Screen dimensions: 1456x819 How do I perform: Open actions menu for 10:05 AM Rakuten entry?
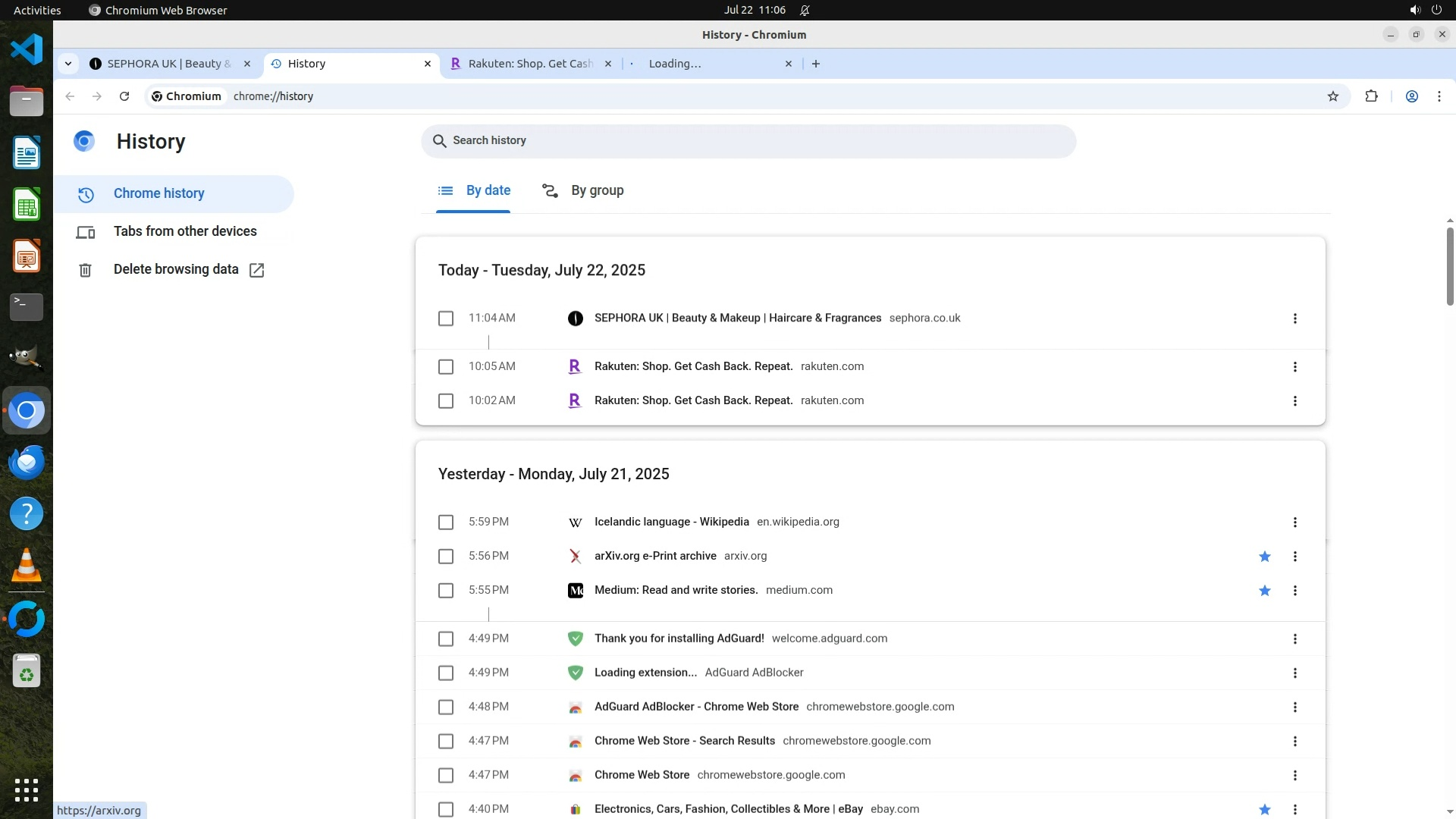click(1294, 367)
